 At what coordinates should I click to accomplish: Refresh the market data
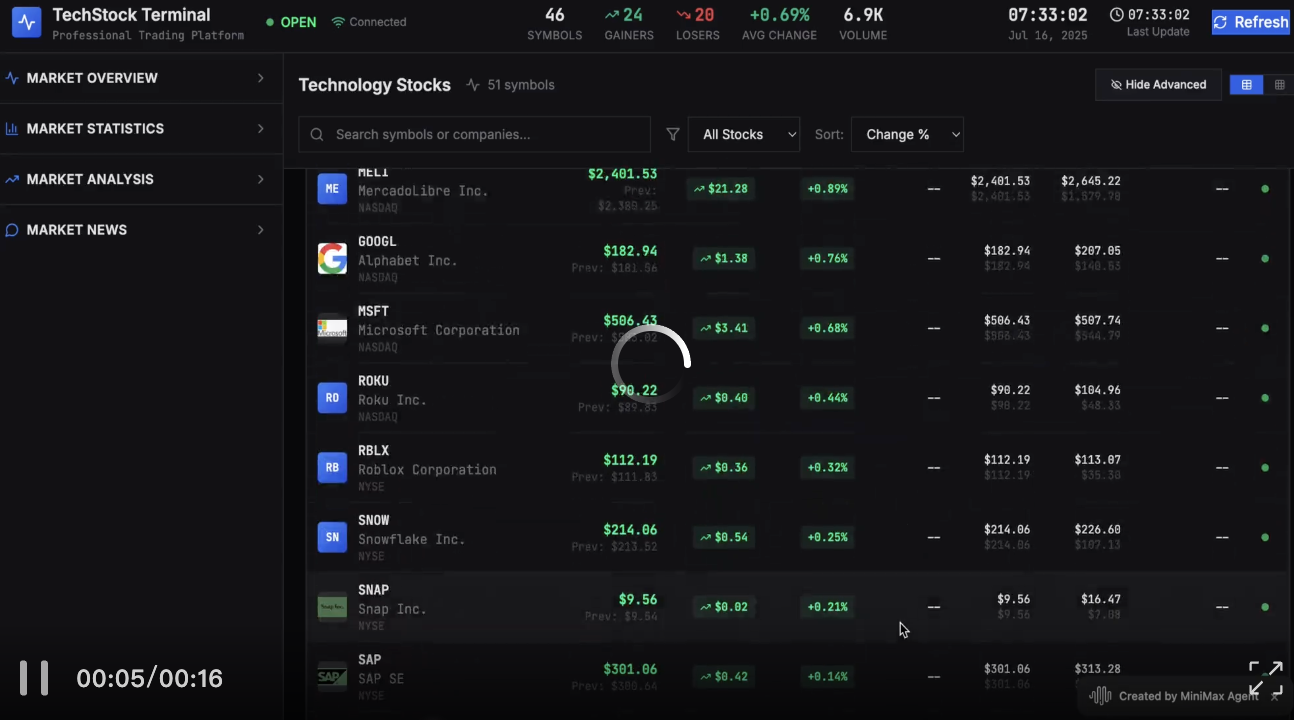point(1251,22)
